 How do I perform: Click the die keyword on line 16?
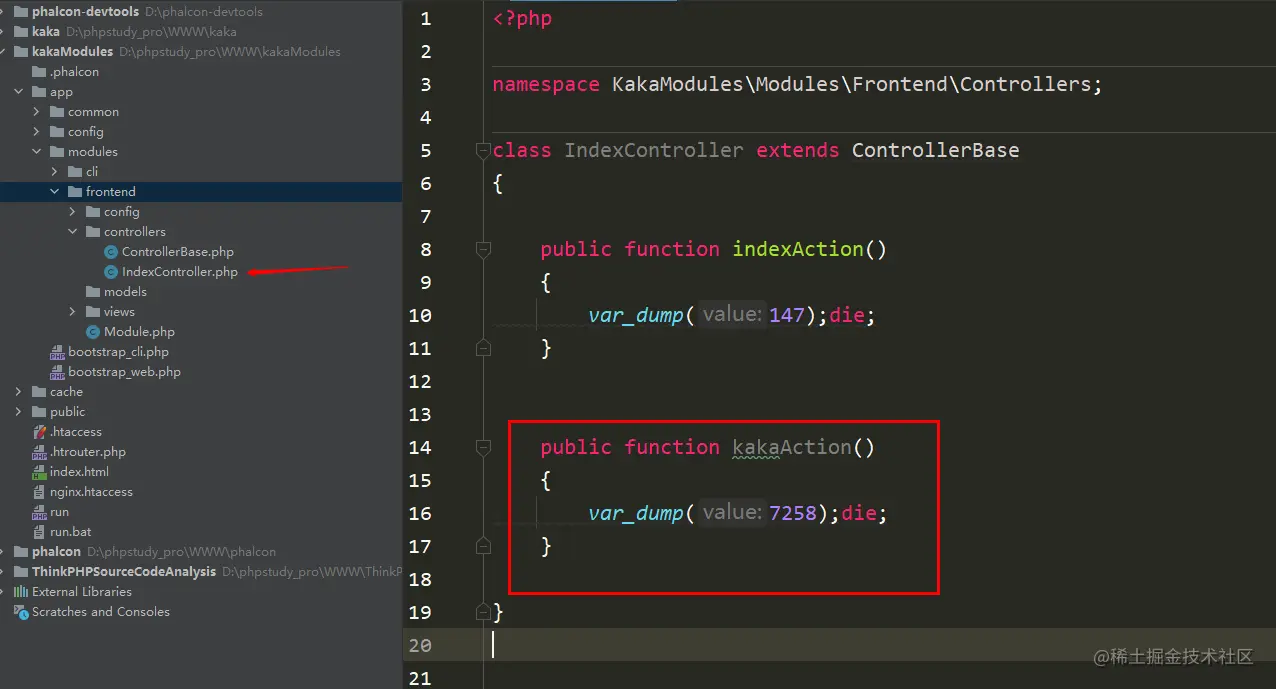858,513
